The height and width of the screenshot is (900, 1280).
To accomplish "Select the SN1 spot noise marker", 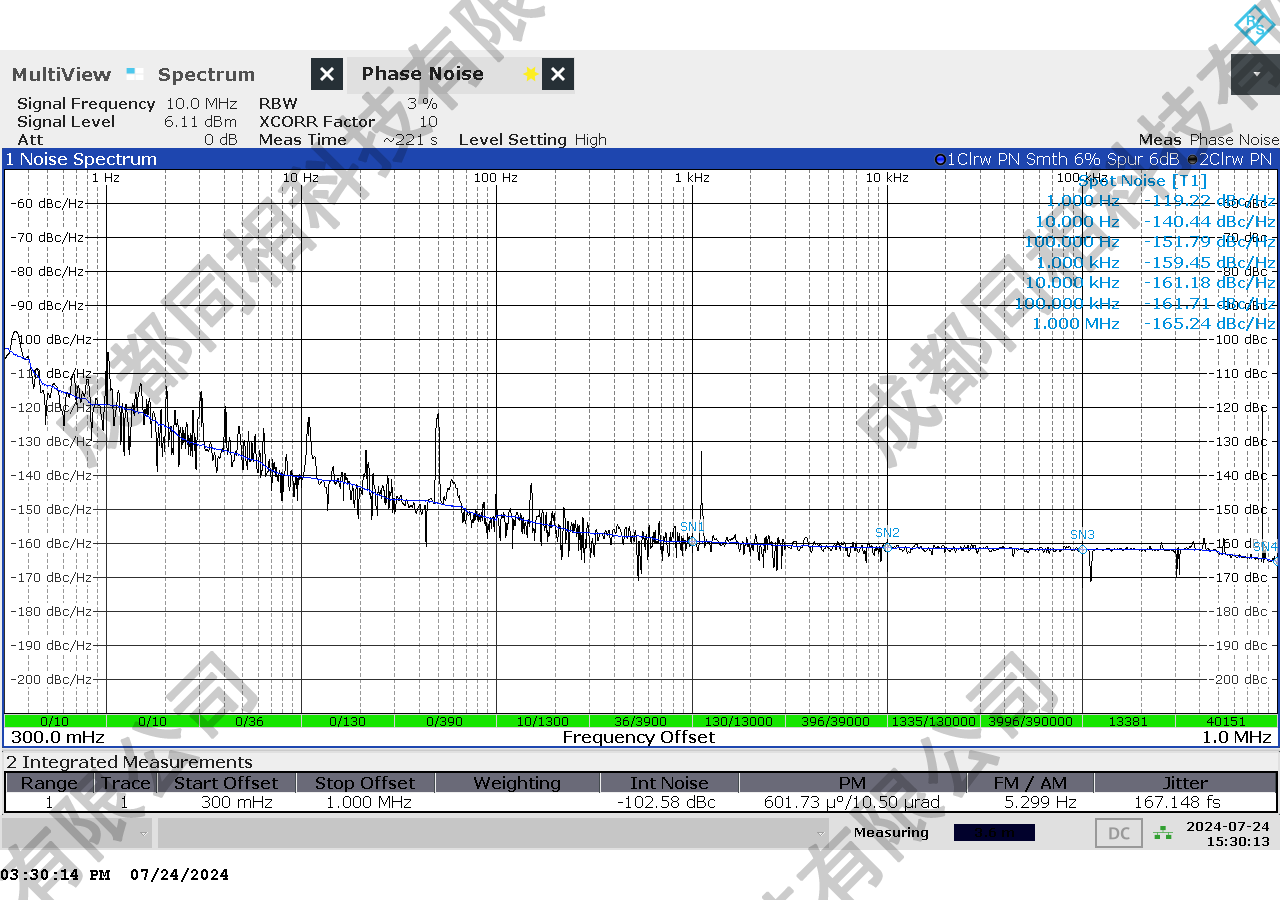I will pyautogui.click(x=691, y=541).
